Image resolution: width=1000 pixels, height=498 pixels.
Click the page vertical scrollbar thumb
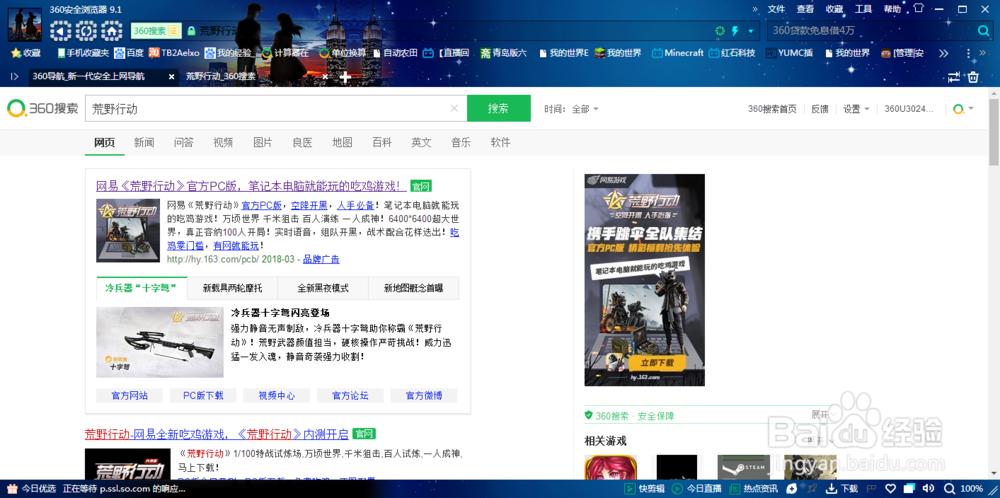994,132
